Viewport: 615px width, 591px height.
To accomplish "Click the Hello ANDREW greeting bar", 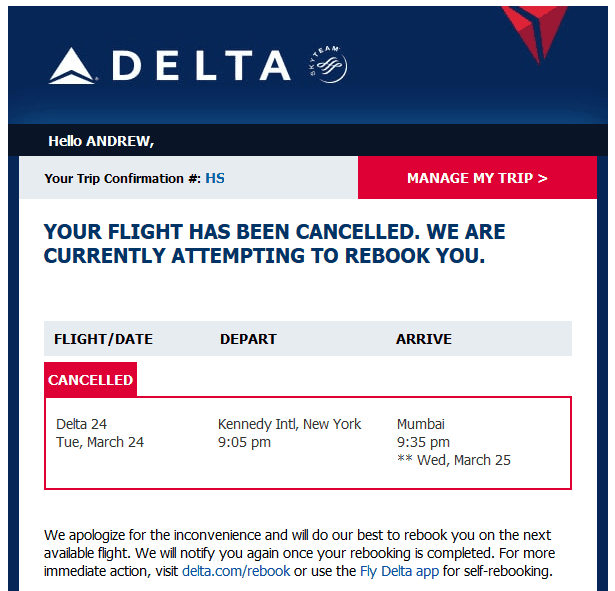I will coord(308,140).
